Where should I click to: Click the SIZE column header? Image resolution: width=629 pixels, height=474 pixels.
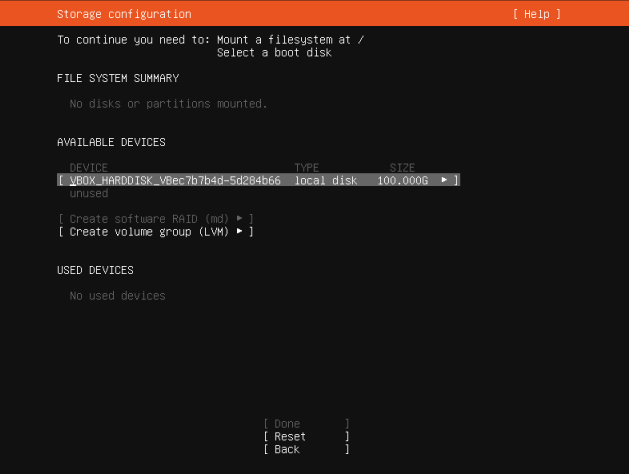[x=402, y=168]
